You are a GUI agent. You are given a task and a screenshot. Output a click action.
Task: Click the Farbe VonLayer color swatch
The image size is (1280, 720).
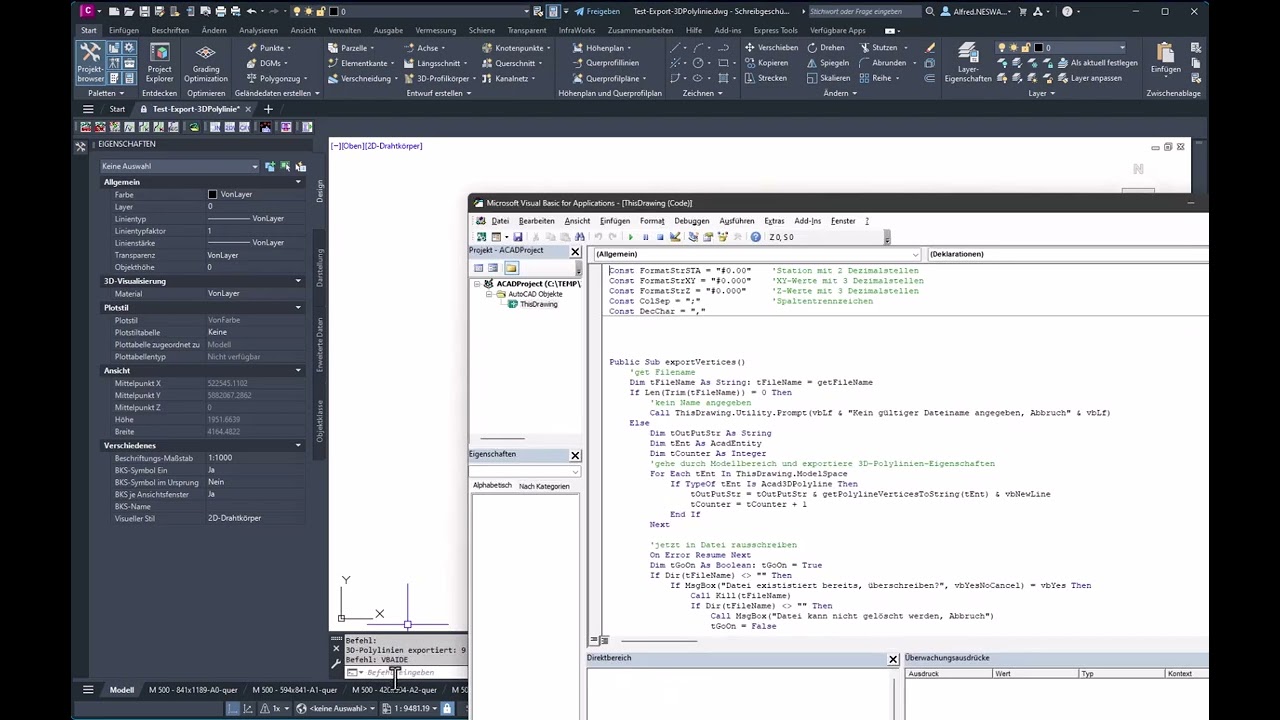tap(212, 194)
